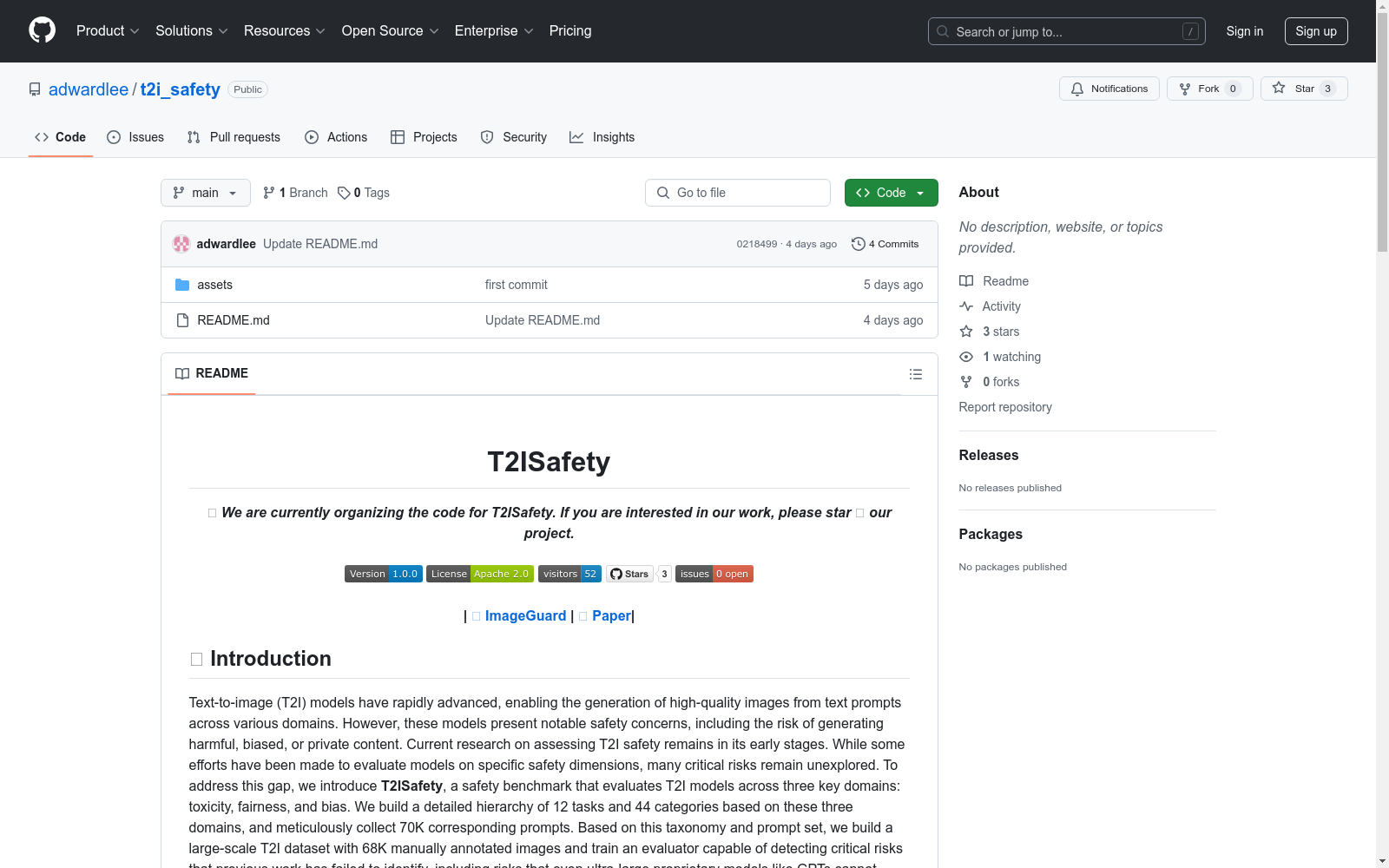Open the assets folder
The height and width of the screenshot is (868, 1389).
click(214, 285)
